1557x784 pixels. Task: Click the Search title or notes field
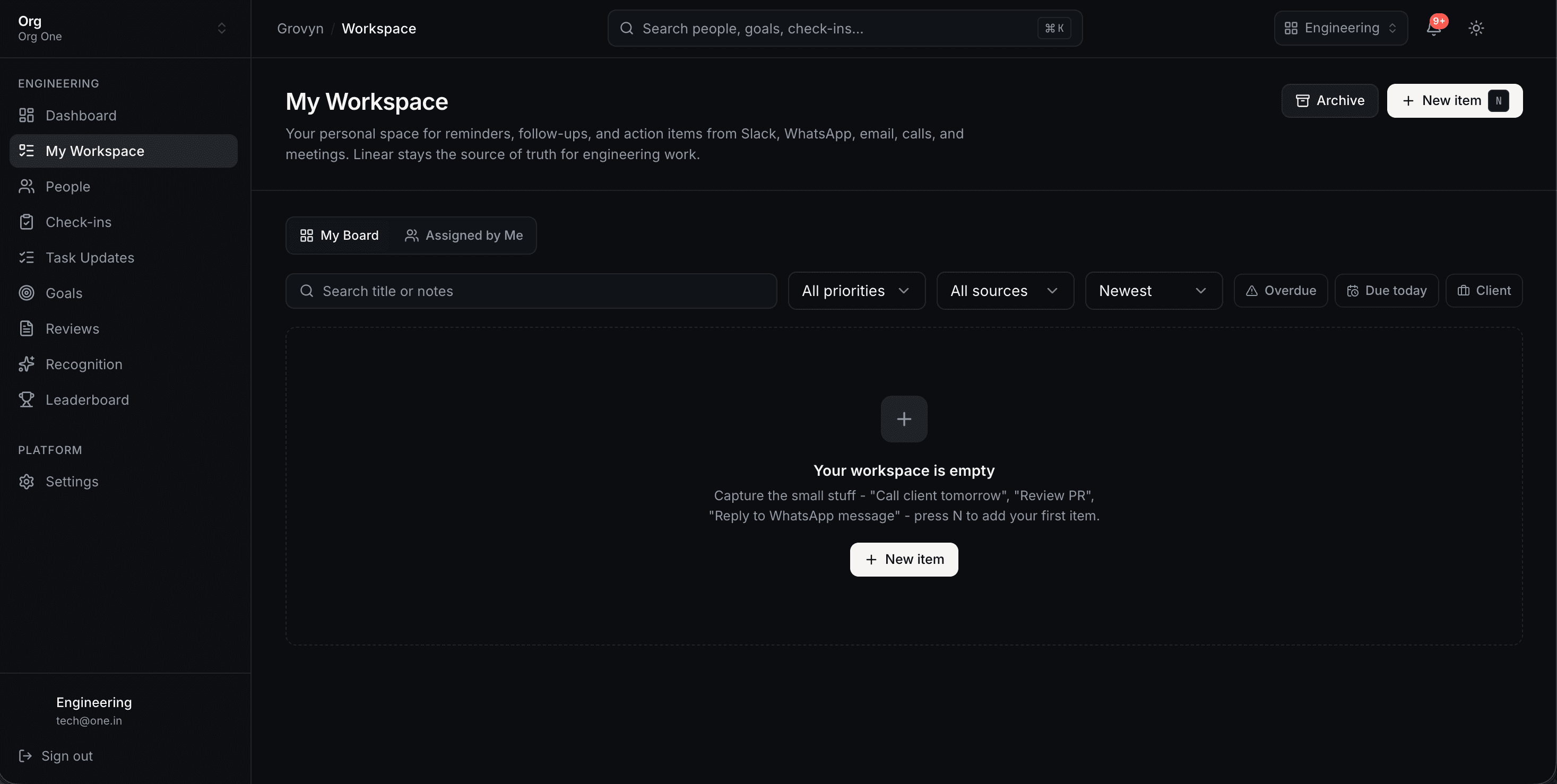(531, 291)
